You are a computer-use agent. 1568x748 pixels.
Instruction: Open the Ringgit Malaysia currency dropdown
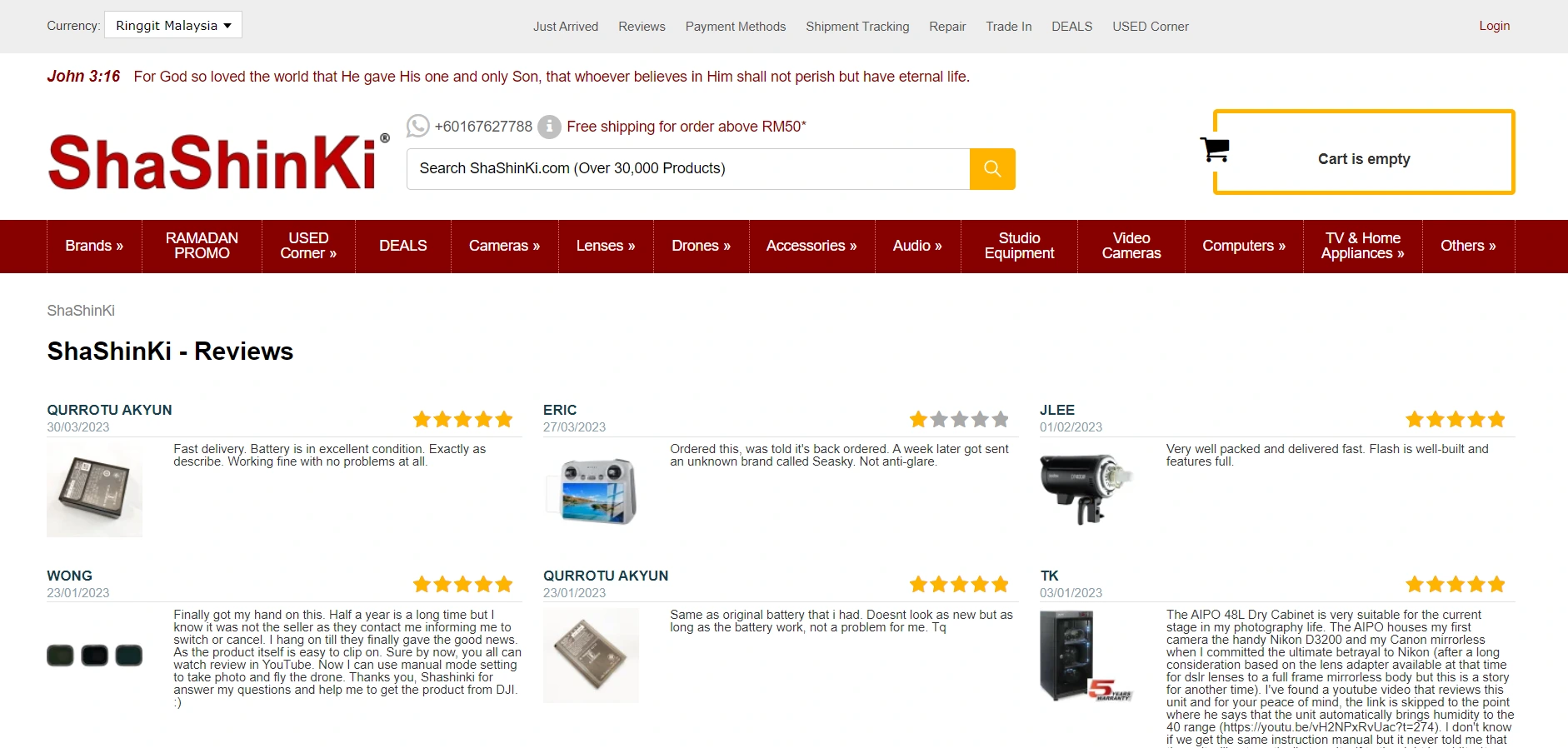[x=173, y=25]
